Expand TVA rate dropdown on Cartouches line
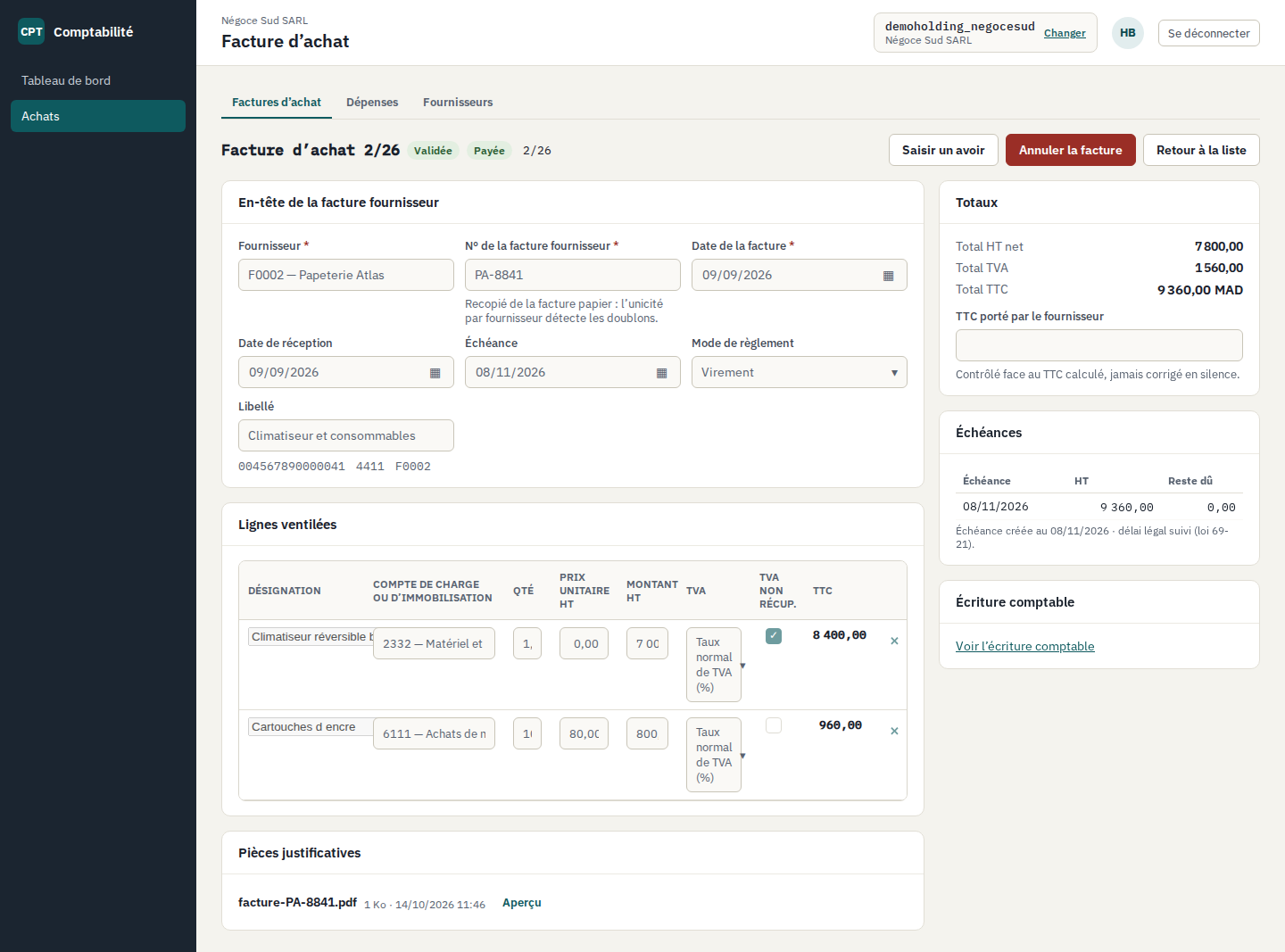The image size is (1285, 952). click(x=714, y=755)
